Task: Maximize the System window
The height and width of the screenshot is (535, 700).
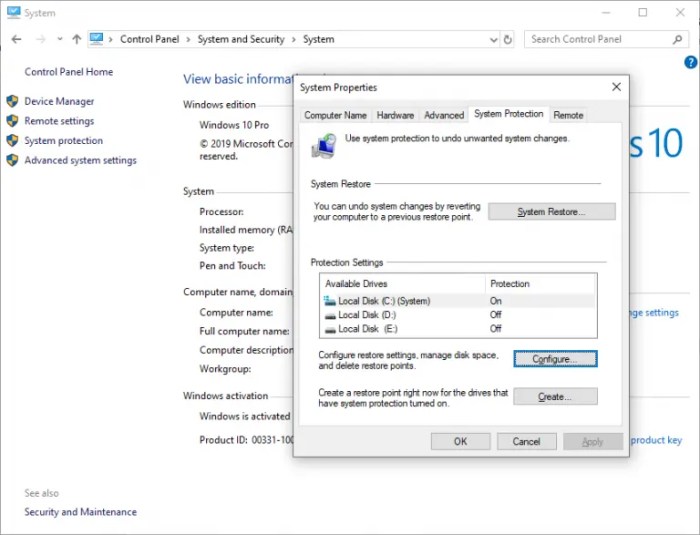Action: pos(643,13)
